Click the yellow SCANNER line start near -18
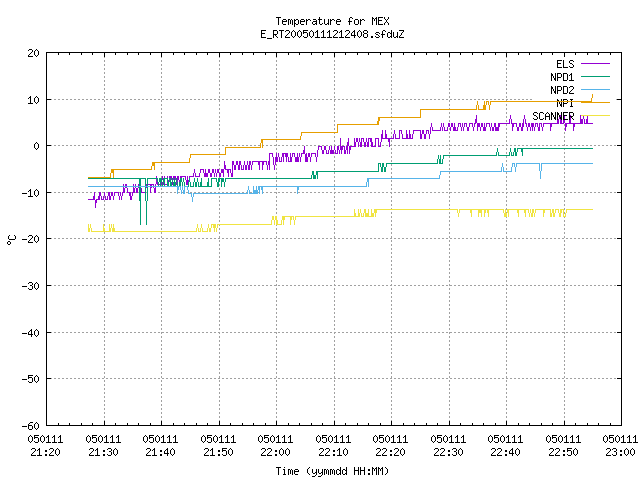Viewport: 640px width, 480px height. click(x=89, y=229)
